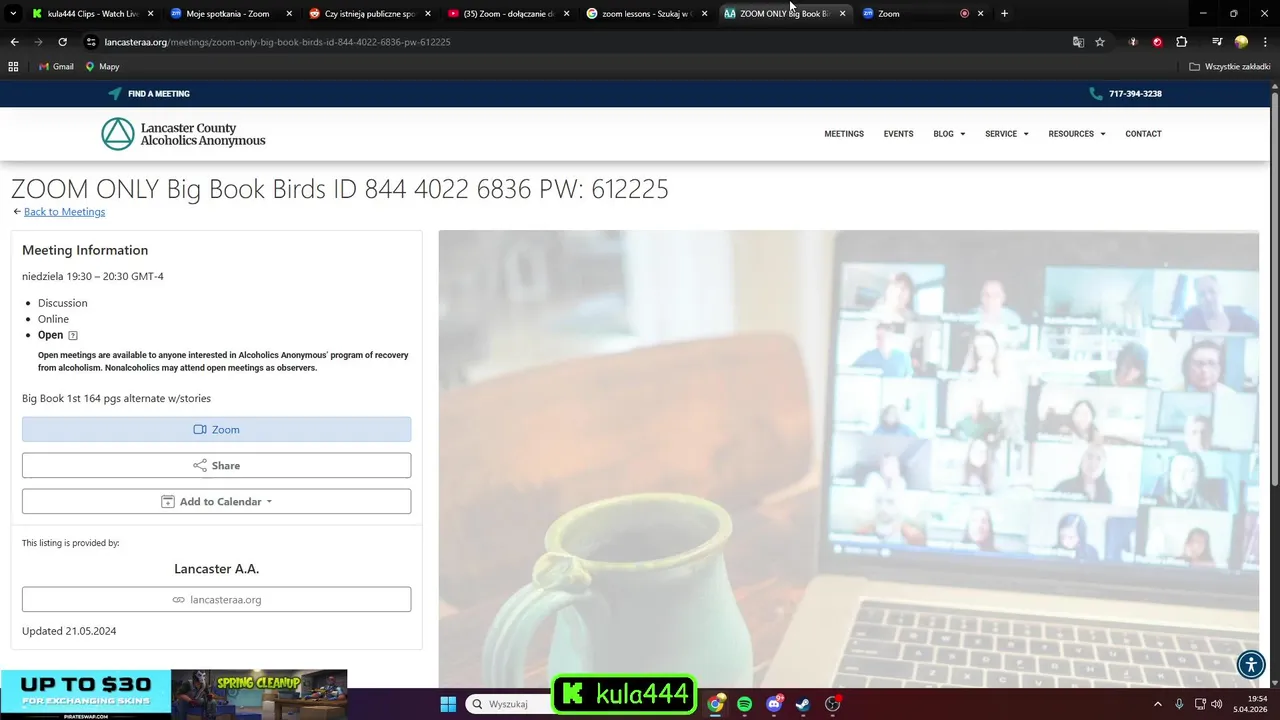This screenshot has height=720, width=1280.
Task: Reload the page with the refresh icon
Action: tap(62, 42)
